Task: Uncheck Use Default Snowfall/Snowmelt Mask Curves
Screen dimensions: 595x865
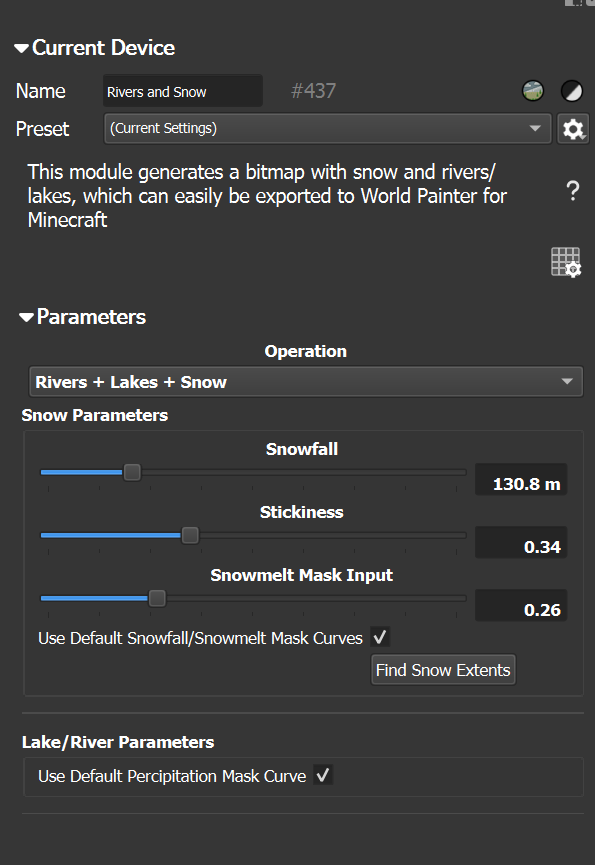Action: 380,637
